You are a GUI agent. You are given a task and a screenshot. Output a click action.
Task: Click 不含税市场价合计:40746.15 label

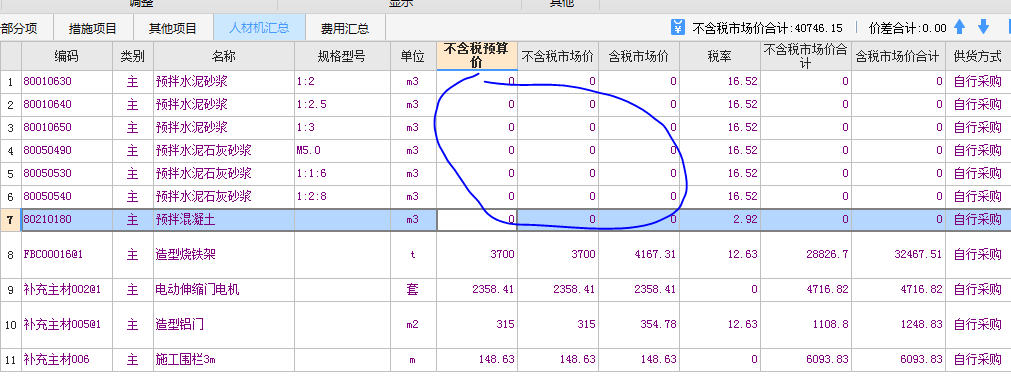tap(767, 28)
